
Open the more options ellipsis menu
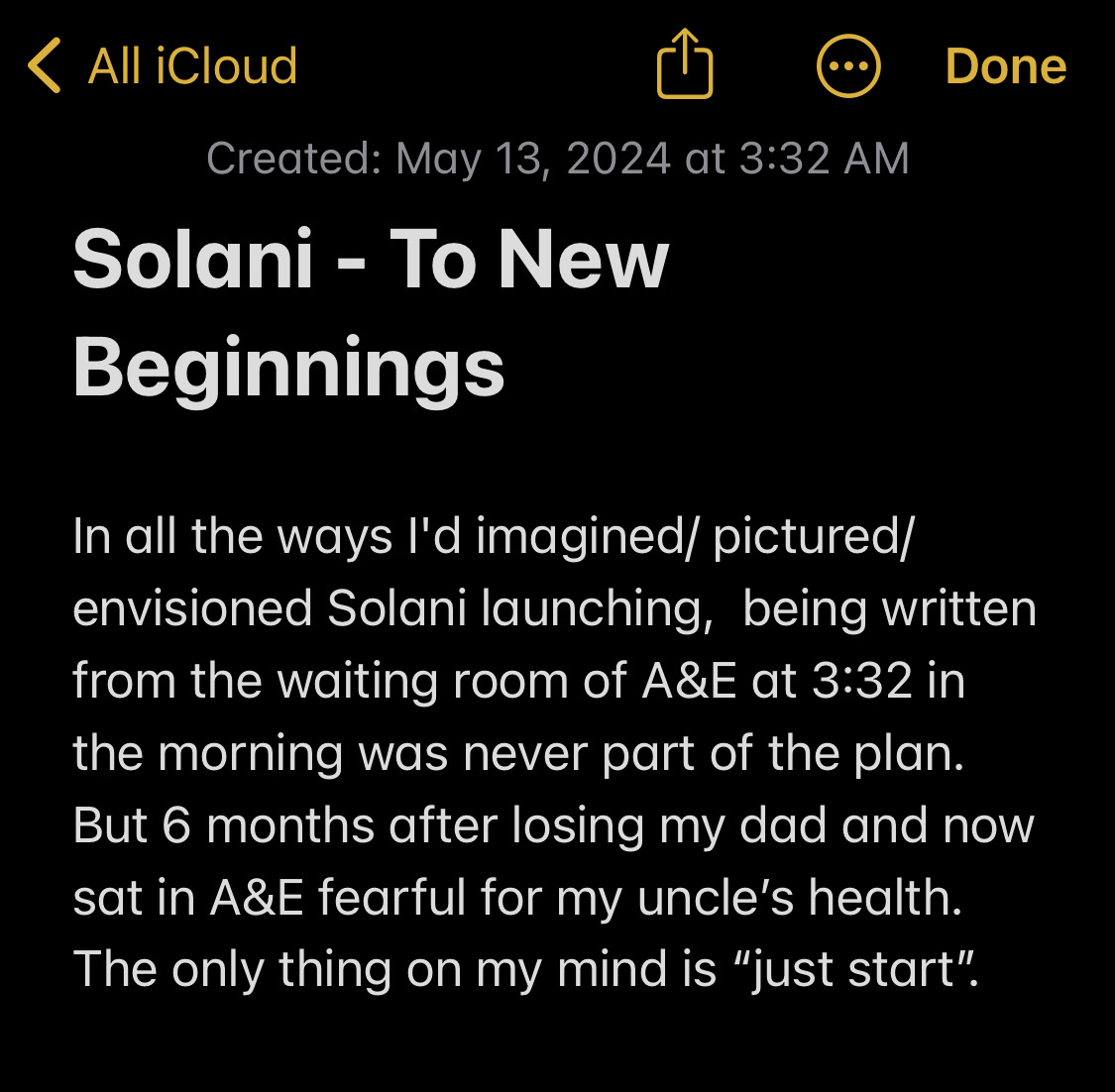click(x=848, y=66)
